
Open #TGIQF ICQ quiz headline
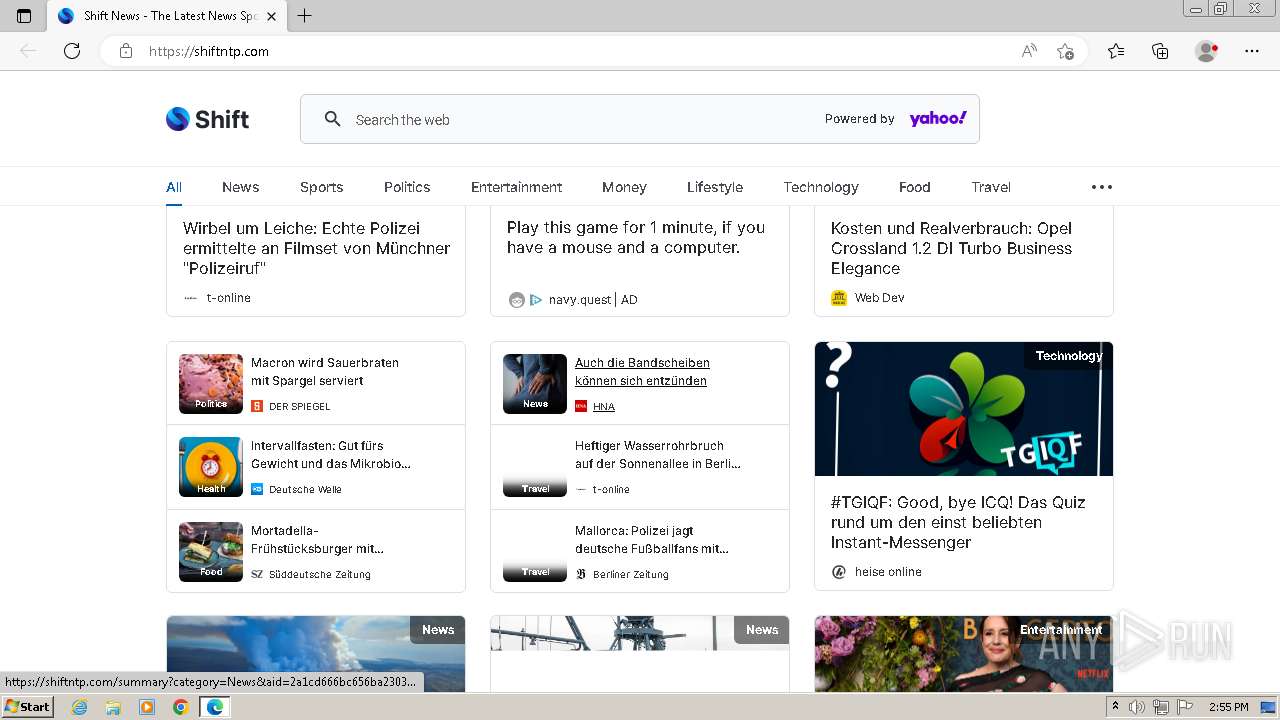[958, 522]
